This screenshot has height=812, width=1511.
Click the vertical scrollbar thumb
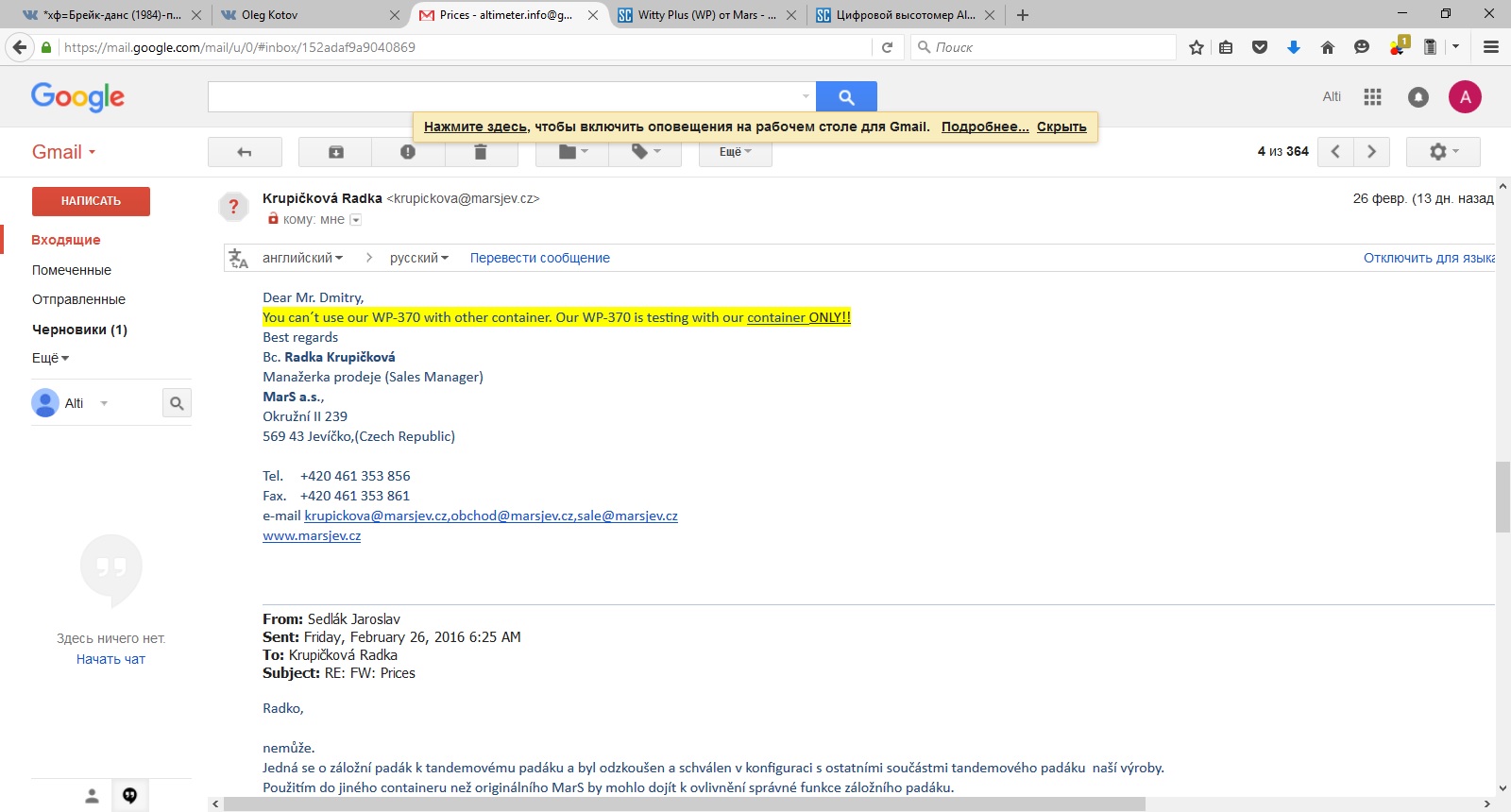coord(1503,498)
